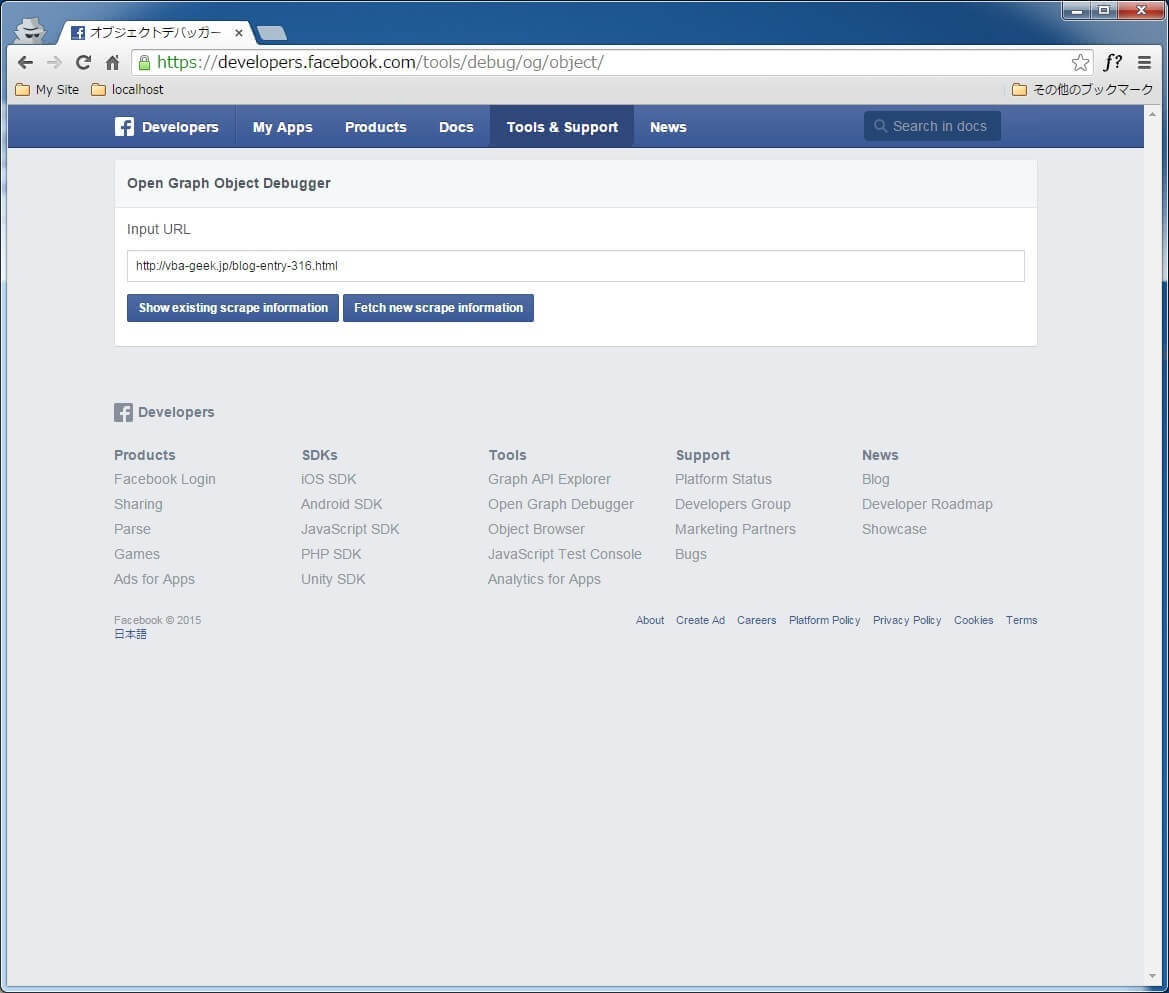
Task: Switch language via 日本語 link
Action: [x=130, y=634]
